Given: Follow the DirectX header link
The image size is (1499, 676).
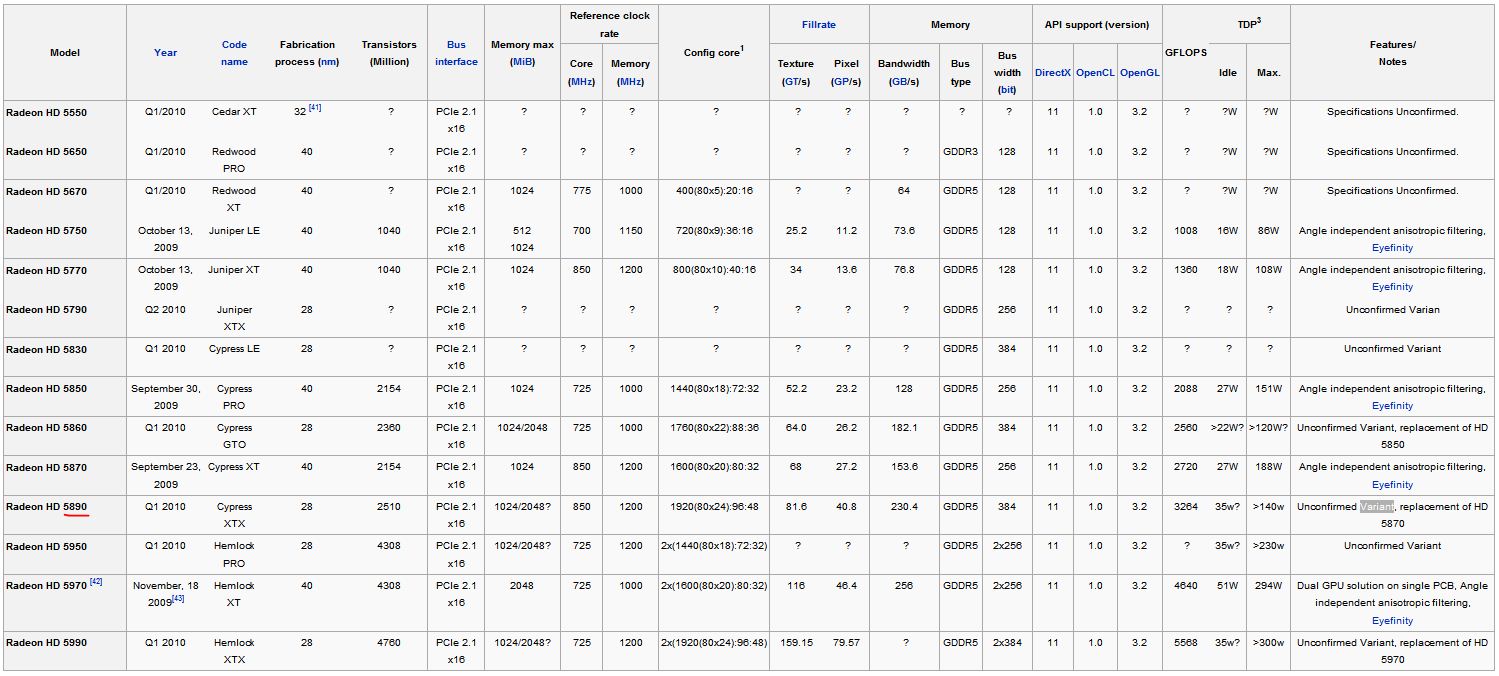Looking at the screenshot, I should tap(1052, 73).
